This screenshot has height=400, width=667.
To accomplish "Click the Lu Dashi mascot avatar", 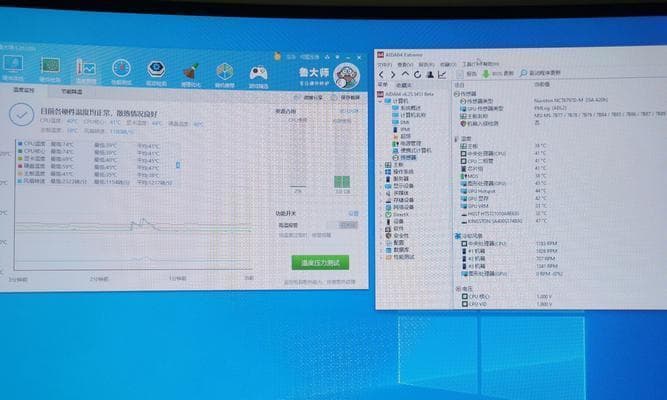I will 347,76.
